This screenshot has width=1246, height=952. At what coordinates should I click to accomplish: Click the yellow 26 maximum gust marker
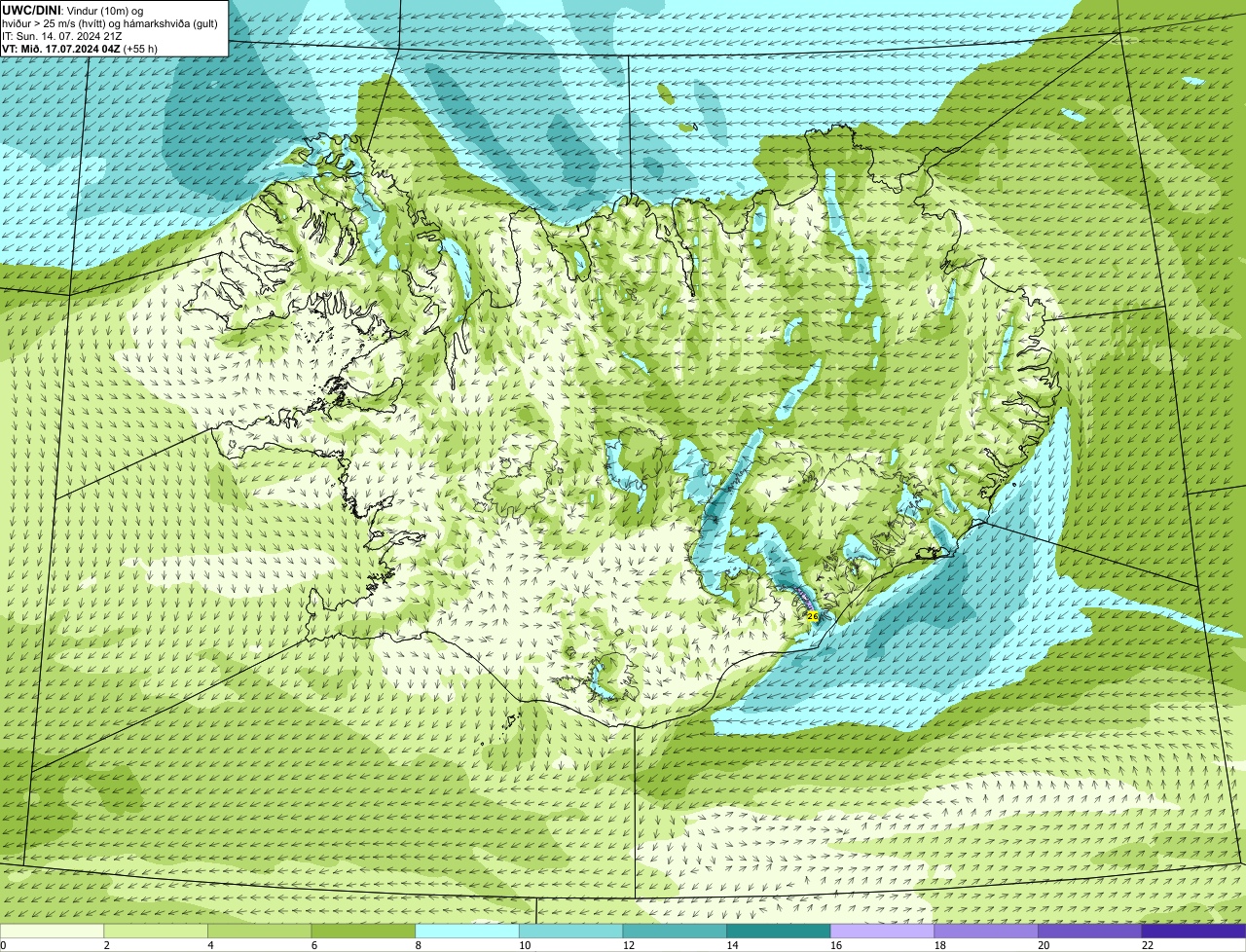click(812, 616)
